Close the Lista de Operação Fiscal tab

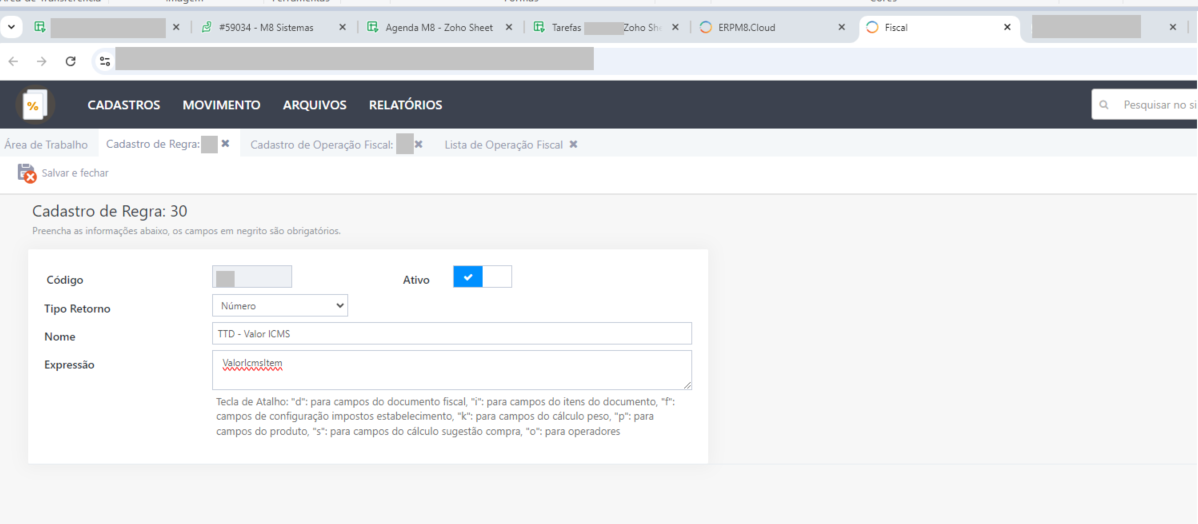click(x=573, y=144)
